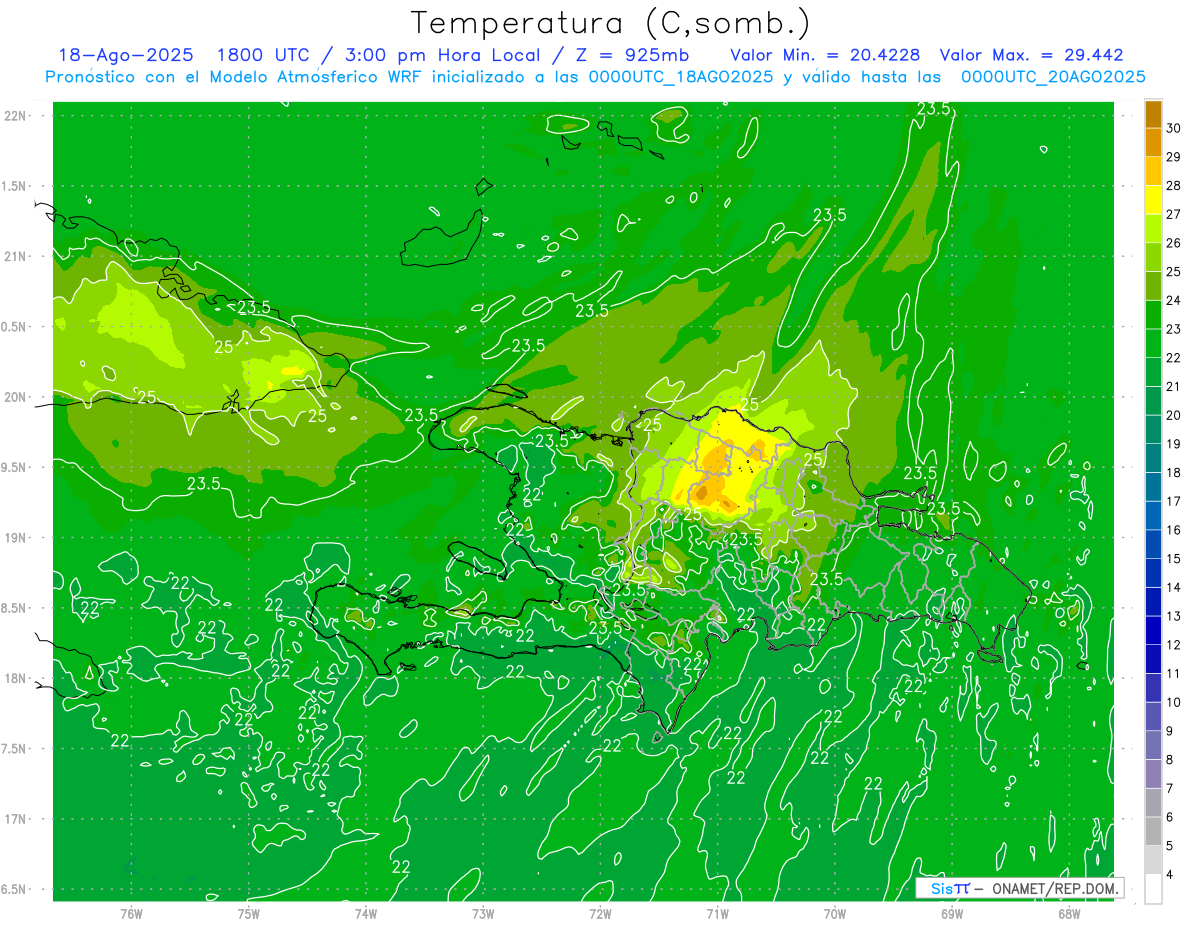
Task: Click the 69W longitude axis label
Action: click(x=952, y=914)
